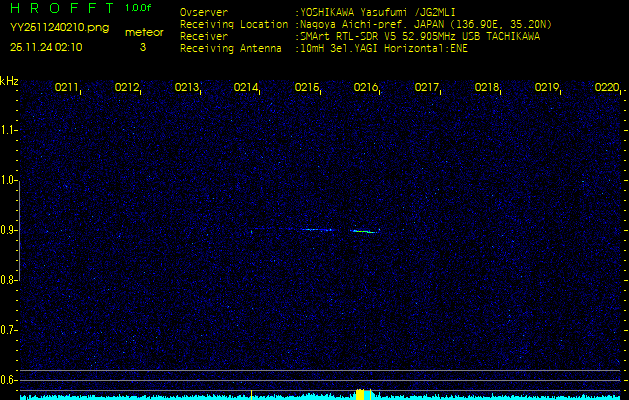Click the kHz axis unit label
The image size is (629, 400).
[9, 81]
